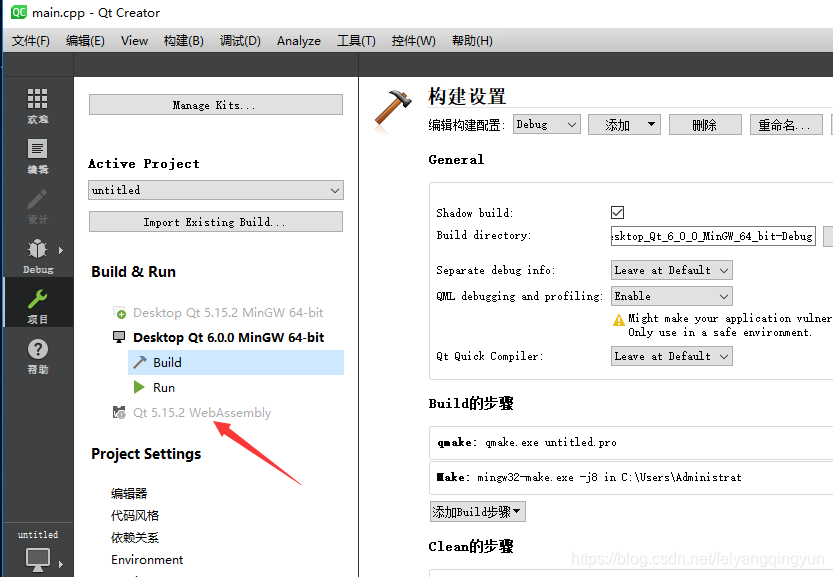Select Run with green play icon
The width and height of the screenshot is (833, 577).
164,387
